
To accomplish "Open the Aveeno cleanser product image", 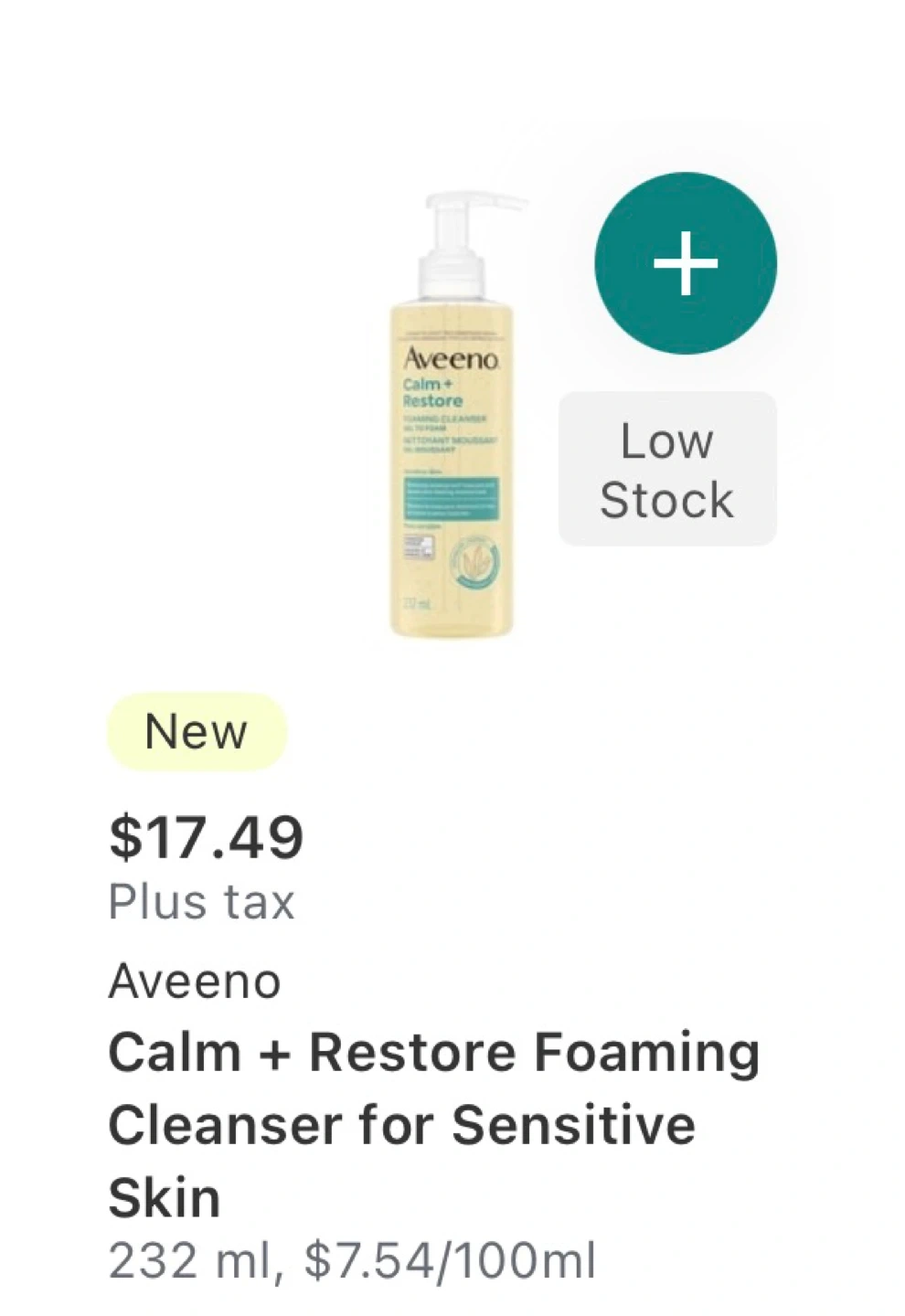I will click(x=452, y=416).
